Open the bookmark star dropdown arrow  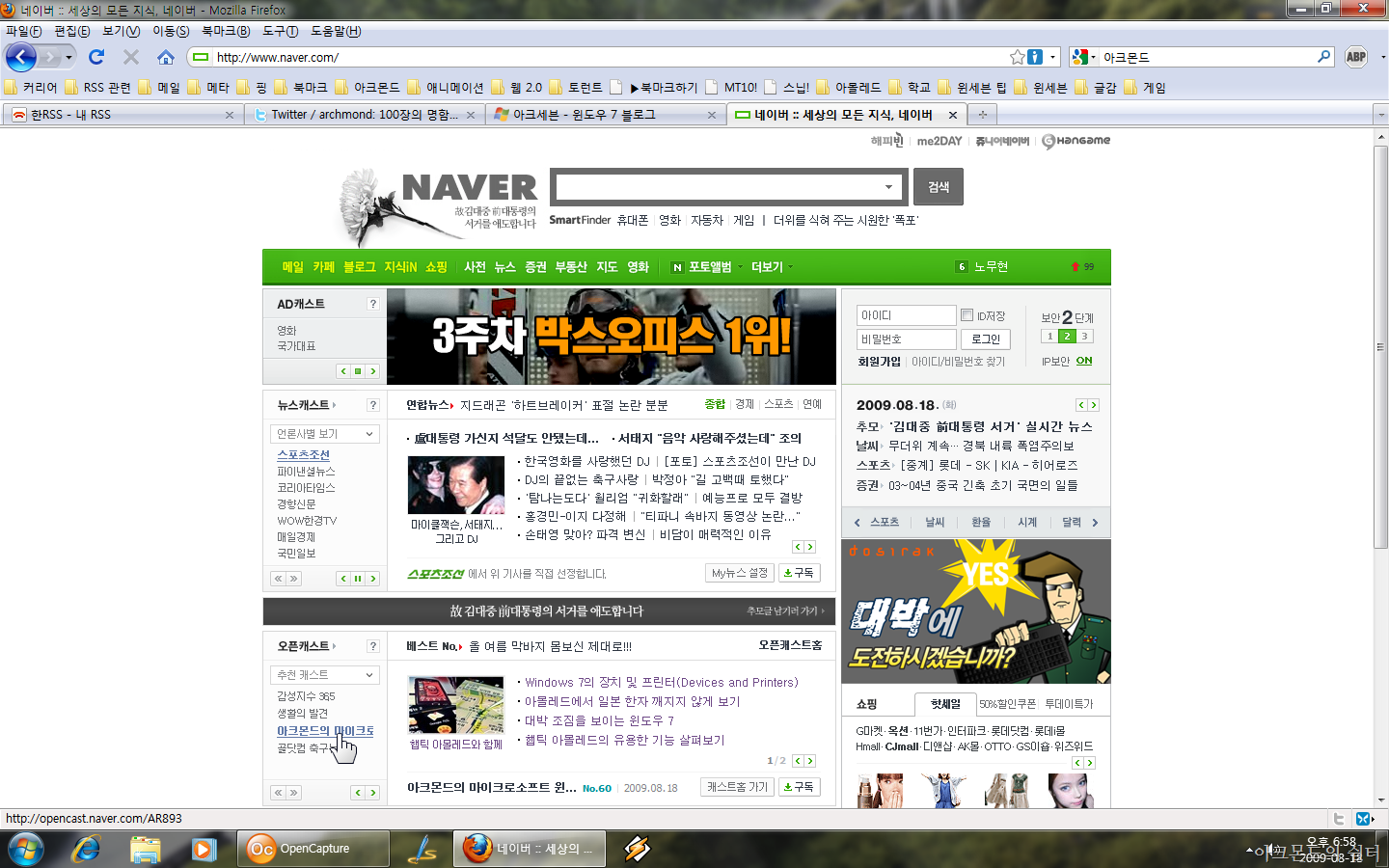1053,57
